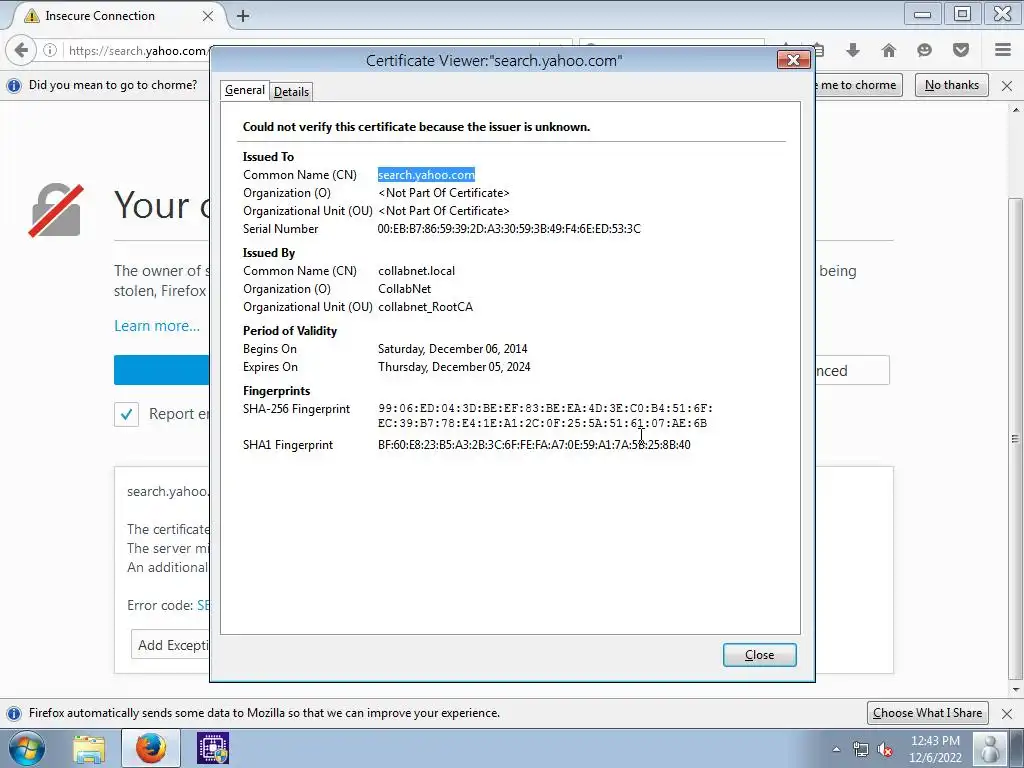Click the SHA1 fingerprint value

point(534,445)
